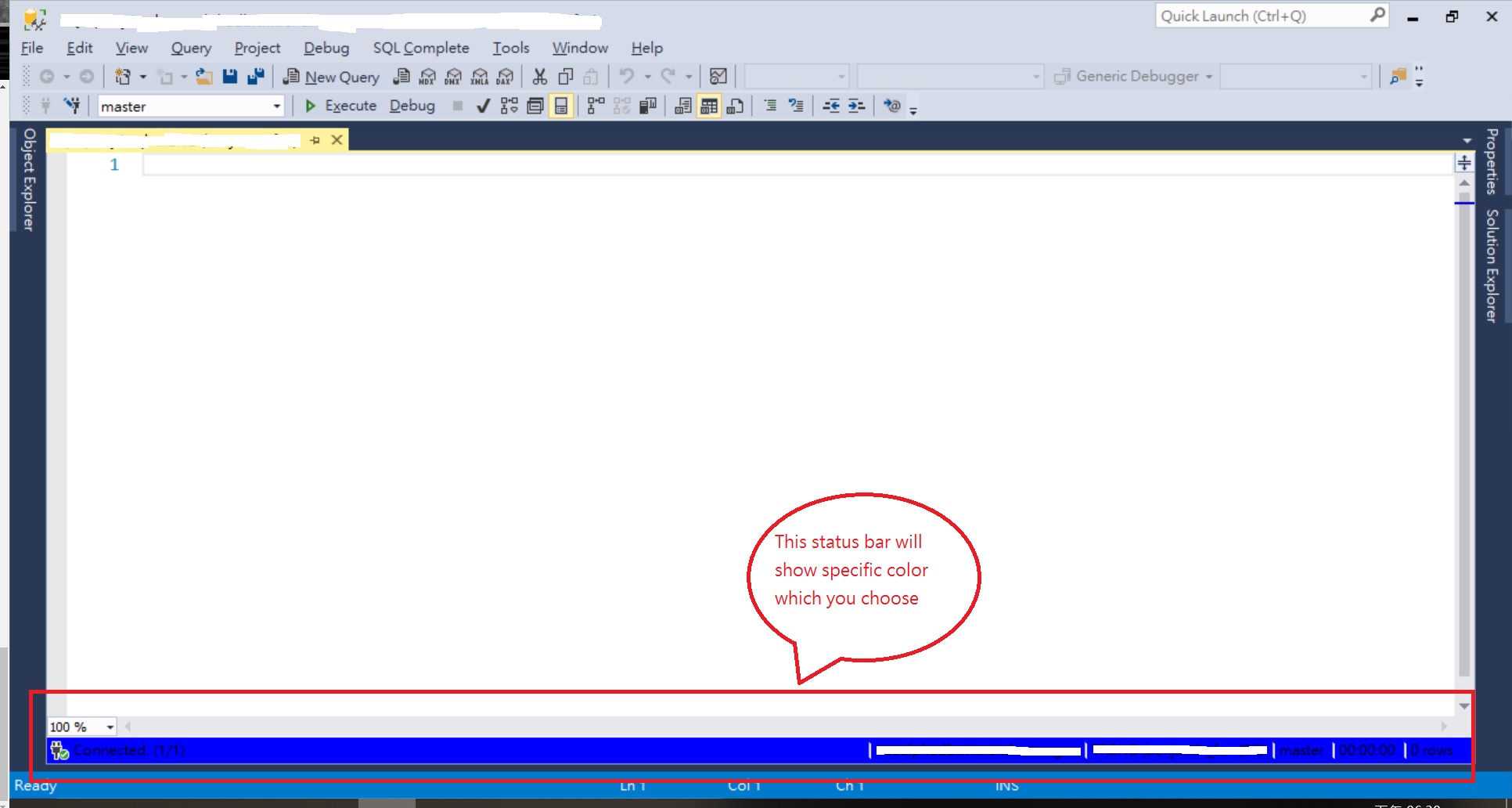This screenshot has height=808, width=1512.
Task: Open the master database dropdown
Action: [x=276, y=106]
